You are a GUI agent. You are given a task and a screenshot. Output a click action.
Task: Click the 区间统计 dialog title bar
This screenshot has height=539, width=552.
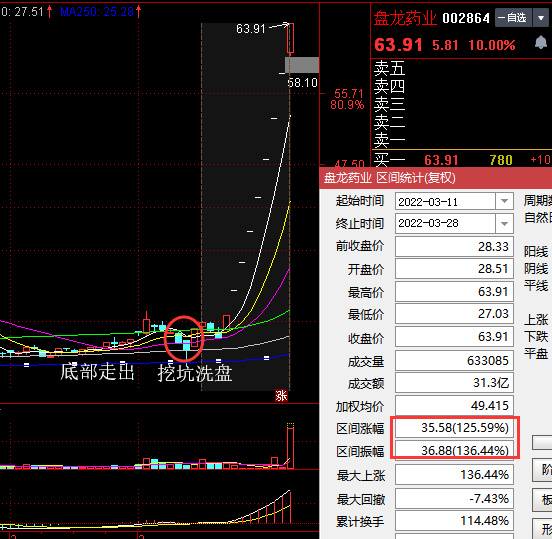436,178
